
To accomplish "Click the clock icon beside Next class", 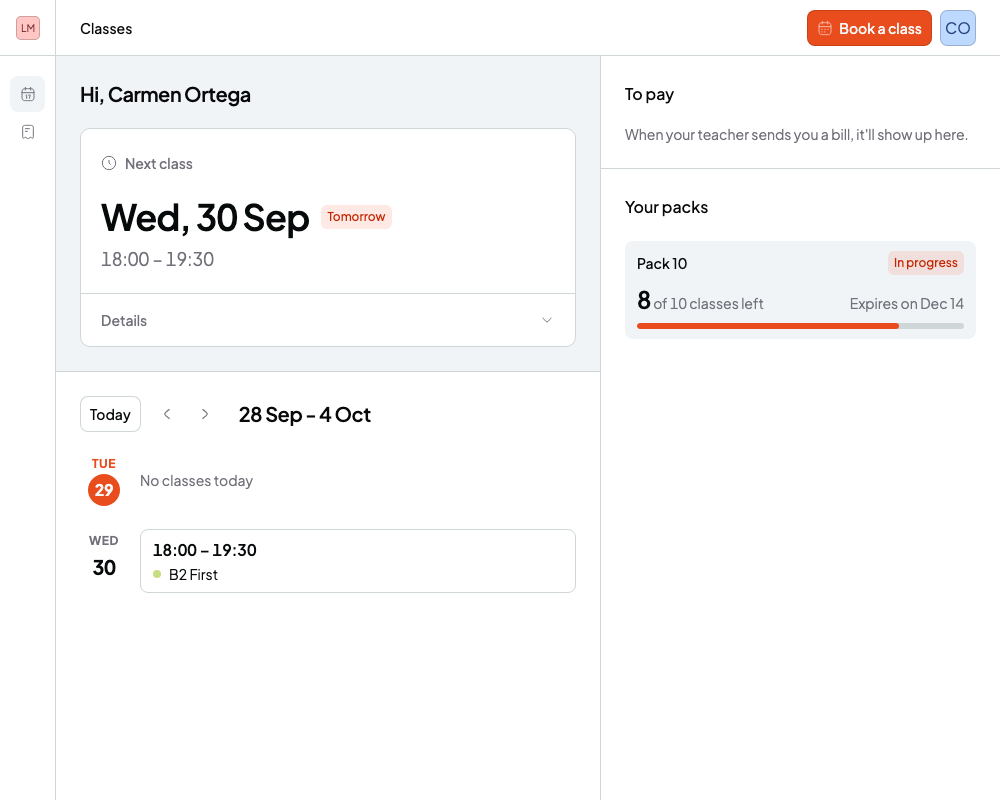I will tap(109, 163).
